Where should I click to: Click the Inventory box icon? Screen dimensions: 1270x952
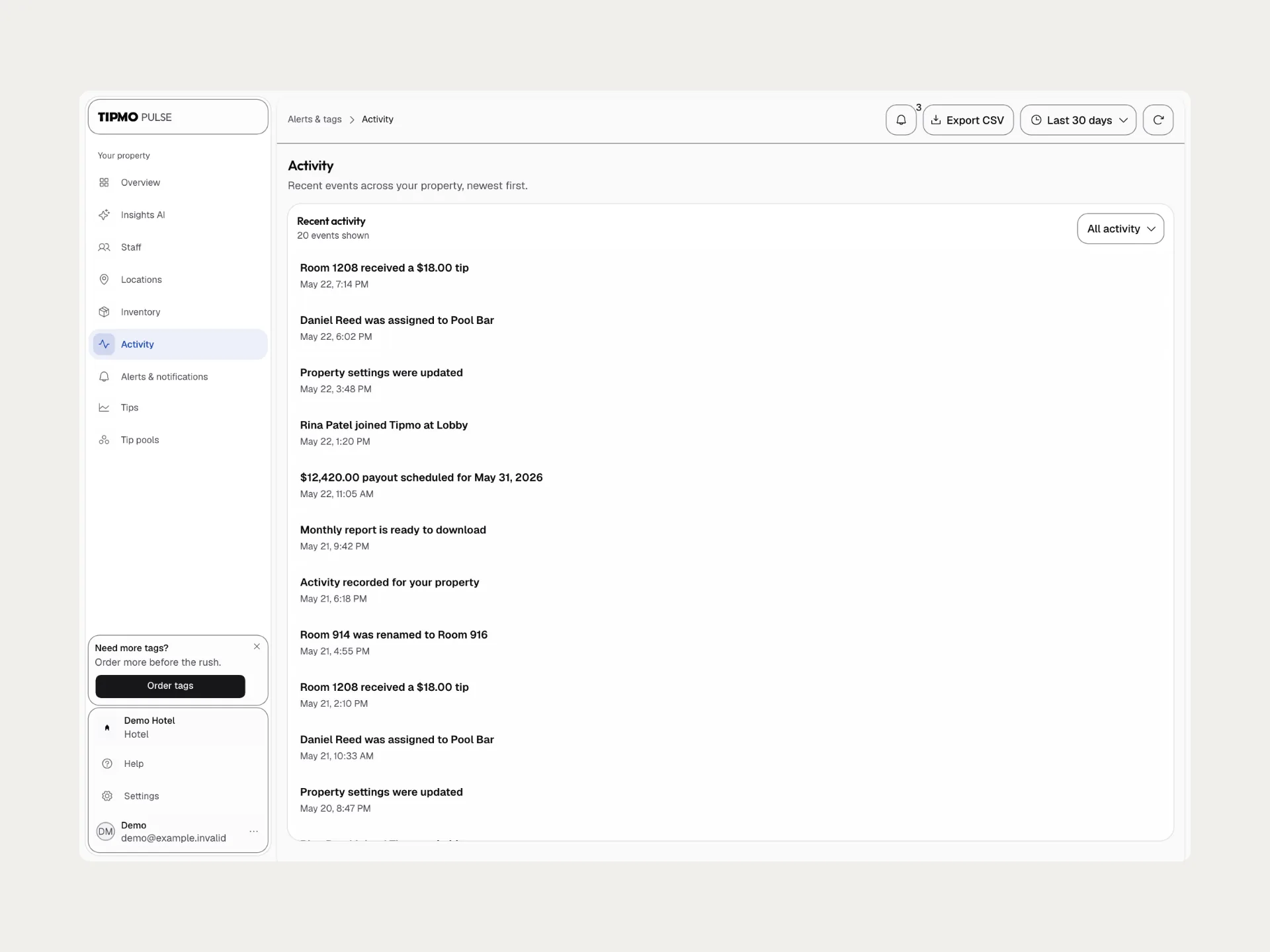coord(104,312)
